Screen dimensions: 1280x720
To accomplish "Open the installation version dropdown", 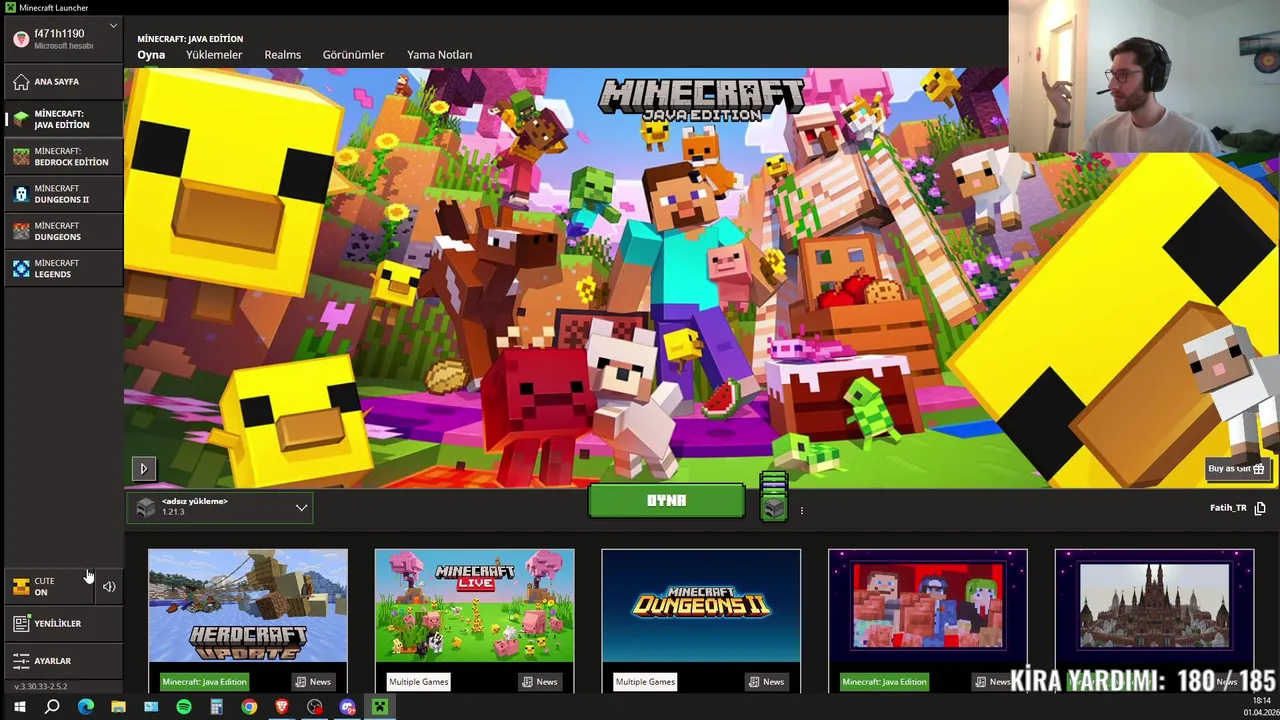I will (220, 508).
